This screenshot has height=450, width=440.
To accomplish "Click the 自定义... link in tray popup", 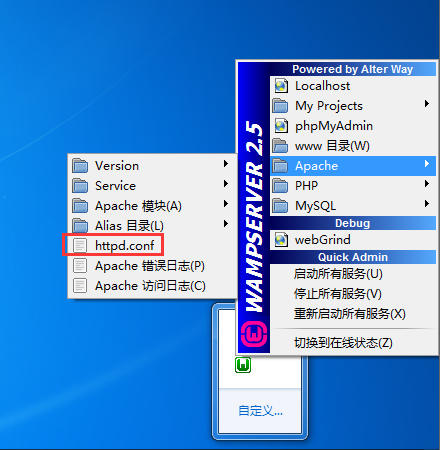I will click(x=260, y=411).
